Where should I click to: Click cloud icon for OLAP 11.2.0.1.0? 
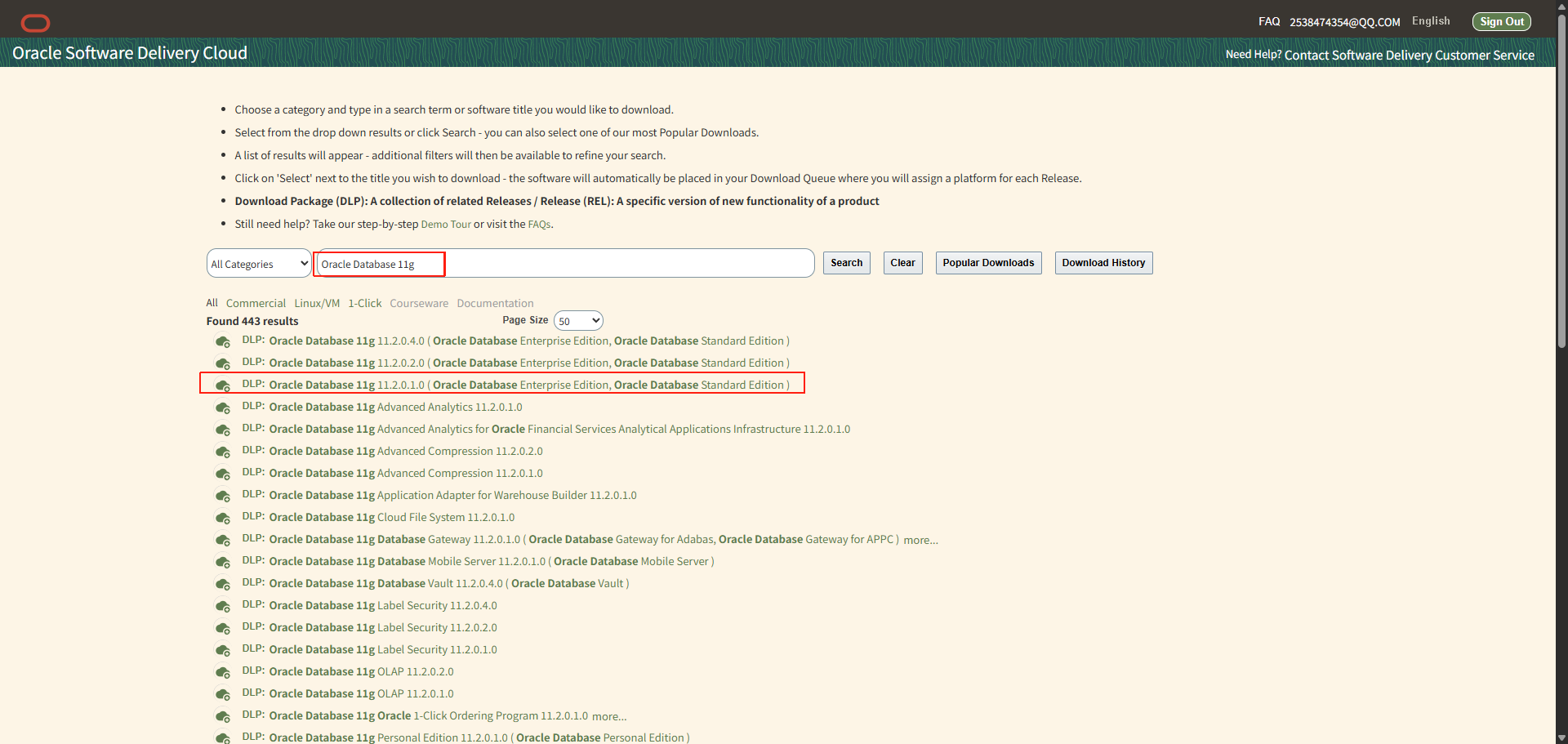point(222,694)
